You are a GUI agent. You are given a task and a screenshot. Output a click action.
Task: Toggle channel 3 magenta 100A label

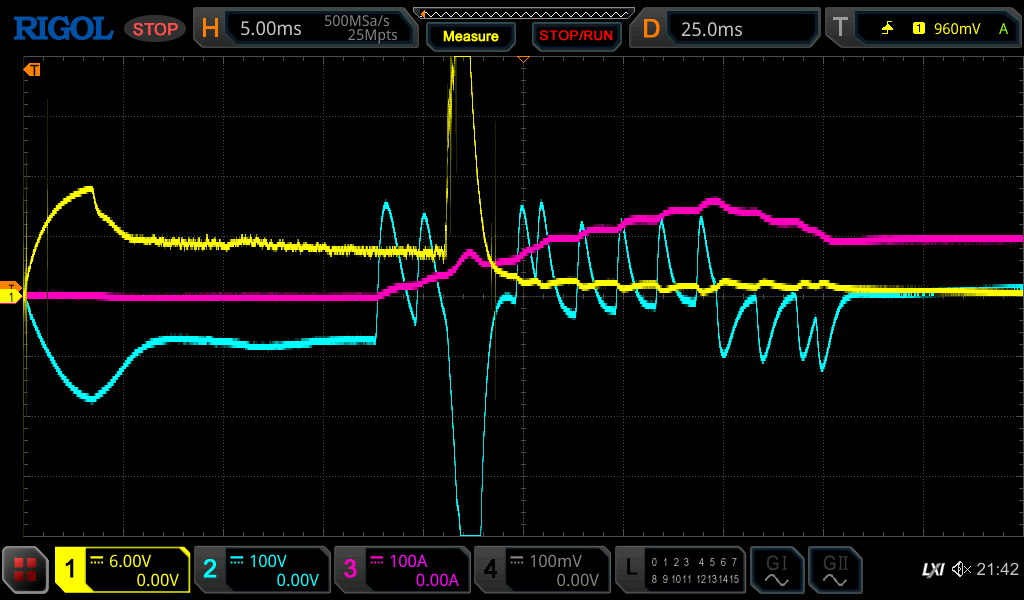click(401, 570)
